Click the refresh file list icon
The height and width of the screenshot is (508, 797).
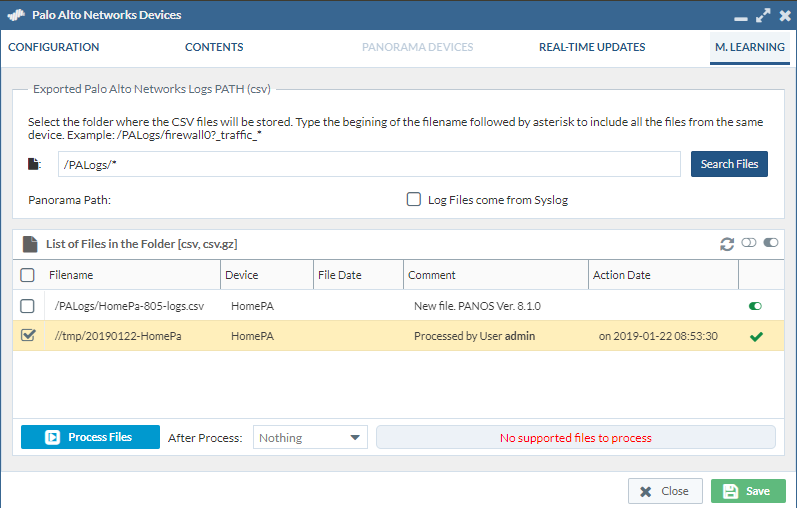tap(727, 244)
